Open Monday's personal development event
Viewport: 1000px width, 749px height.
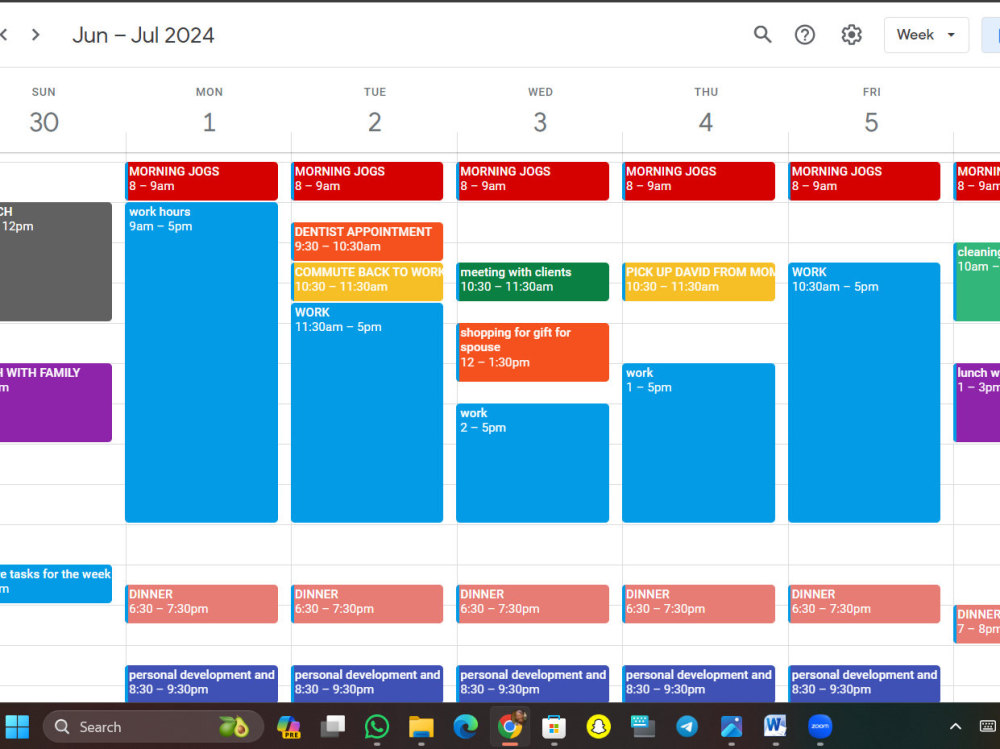pos(202,683)
